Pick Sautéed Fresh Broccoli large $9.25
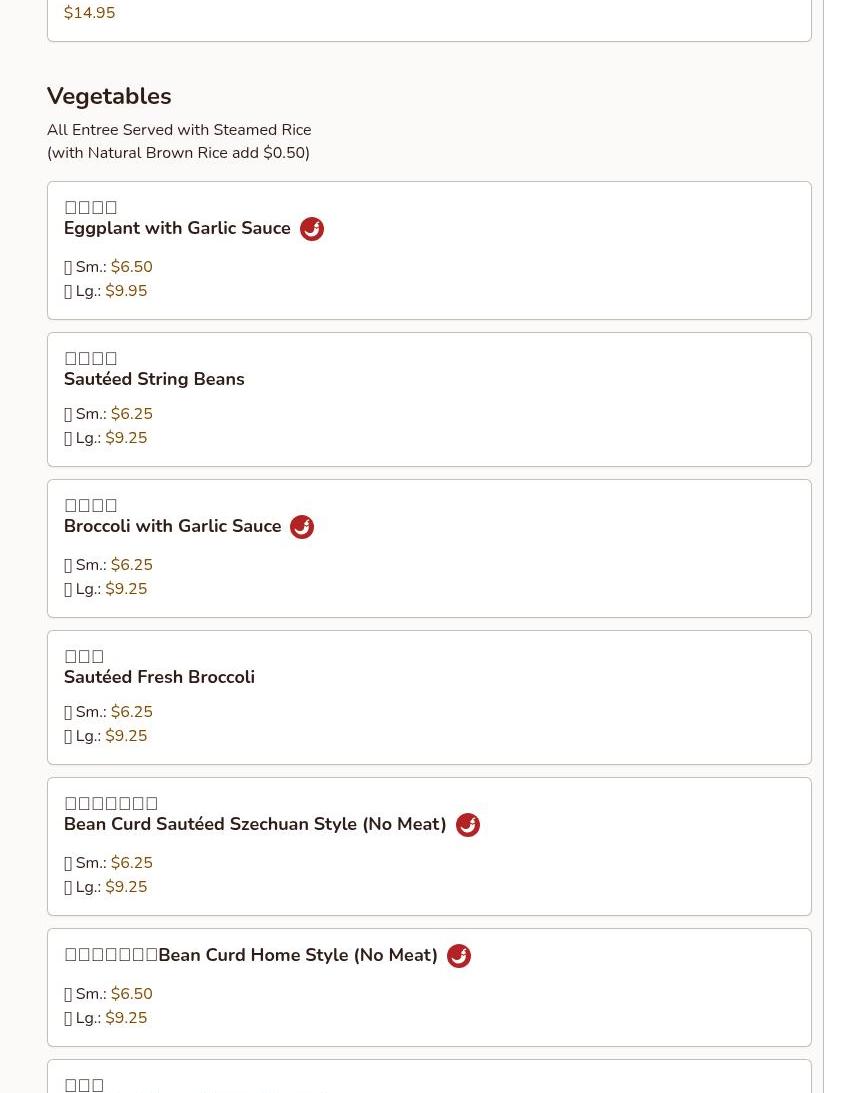 click(126, 736)
